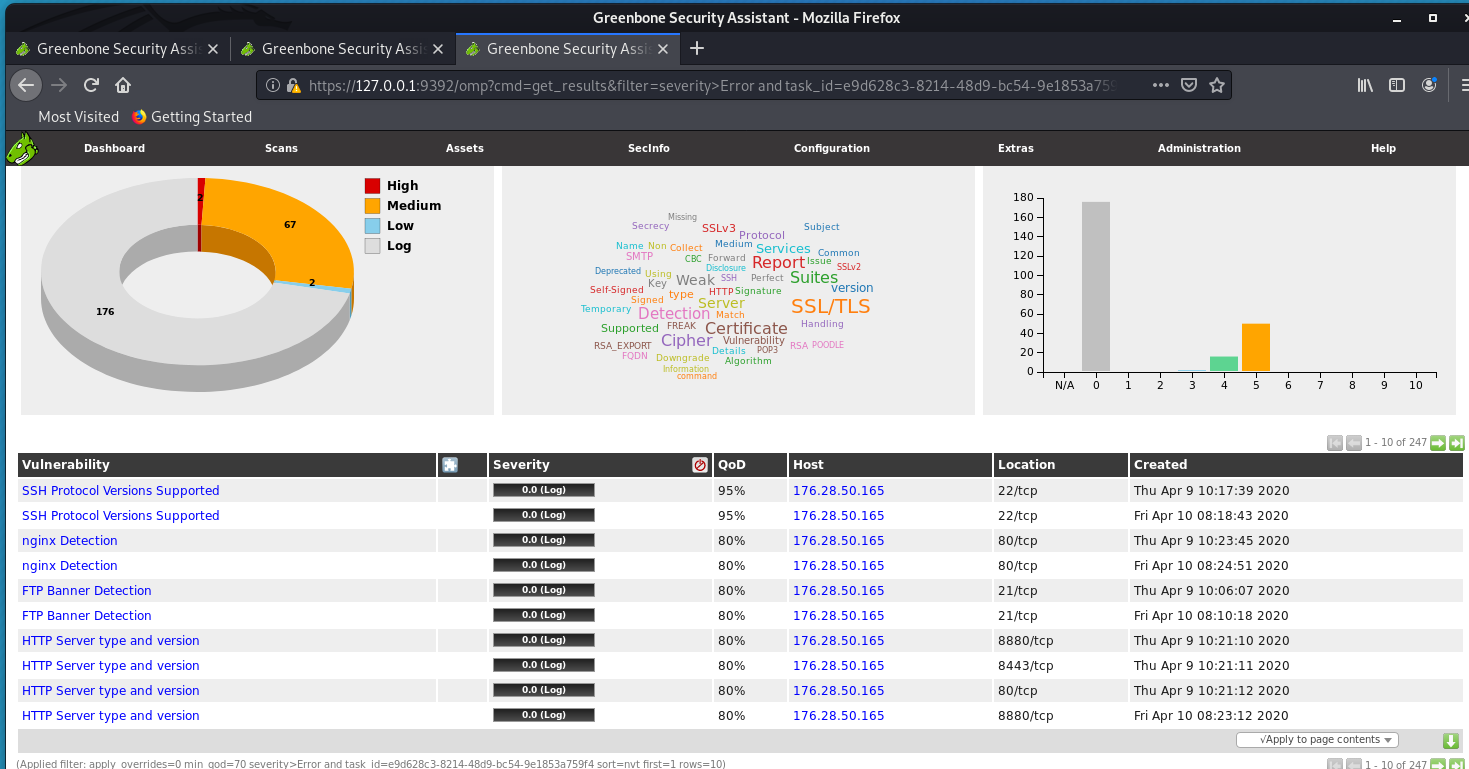Open nginx Detection result from Apr 10
This screenshot has width=1469, height=769.
(70, 566)
